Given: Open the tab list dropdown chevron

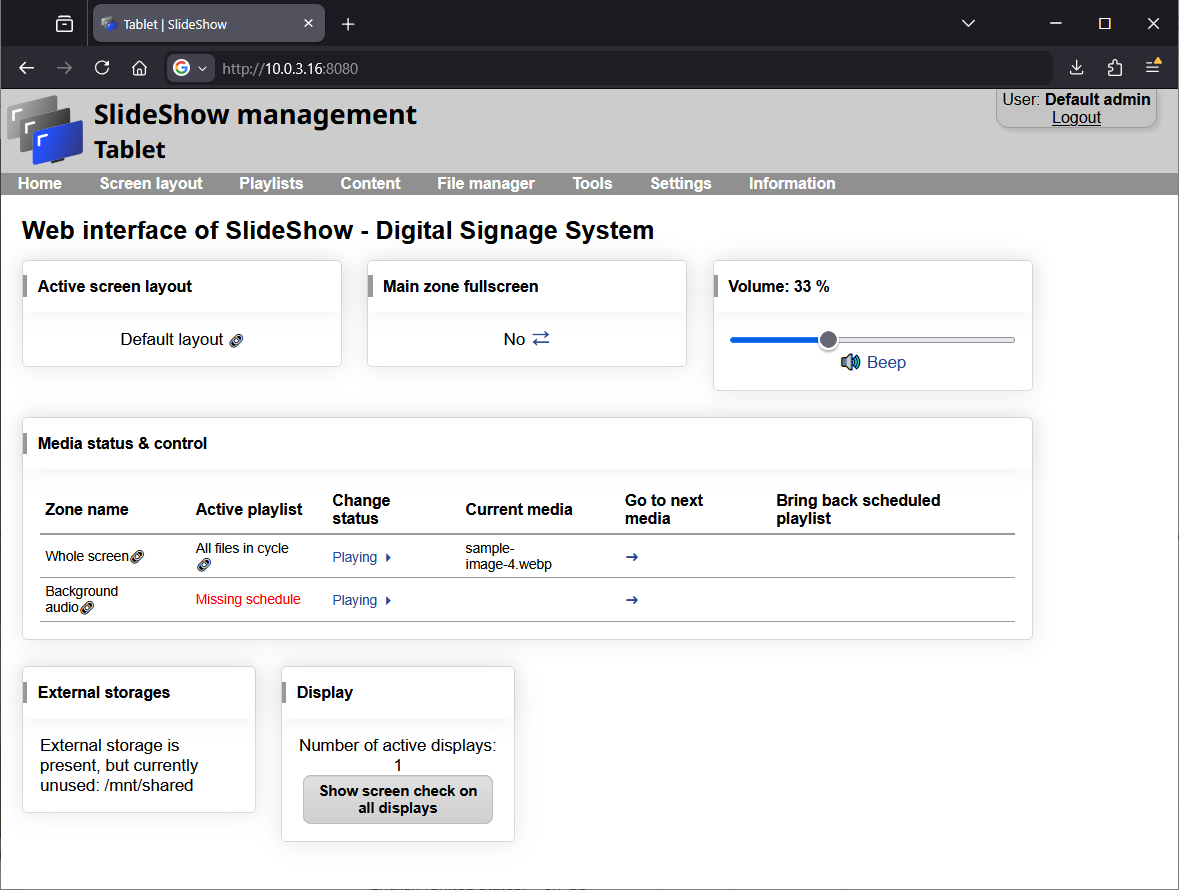Looking at the screenshot, I should (x=968, y=23).
